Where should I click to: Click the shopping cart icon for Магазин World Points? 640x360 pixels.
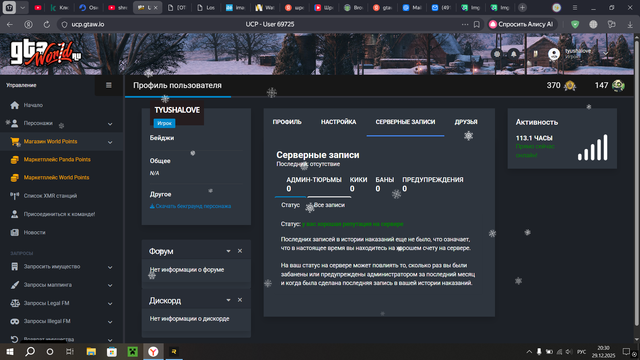point(15,142)
